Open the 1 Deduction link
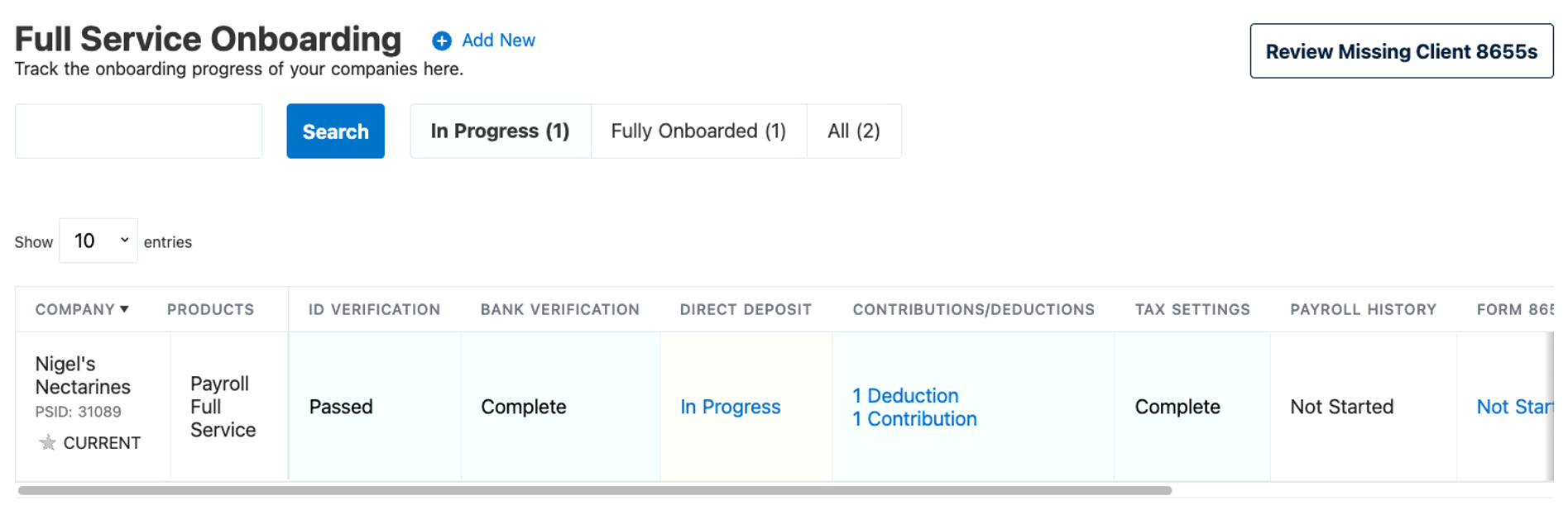 click(x=905, y=396)
